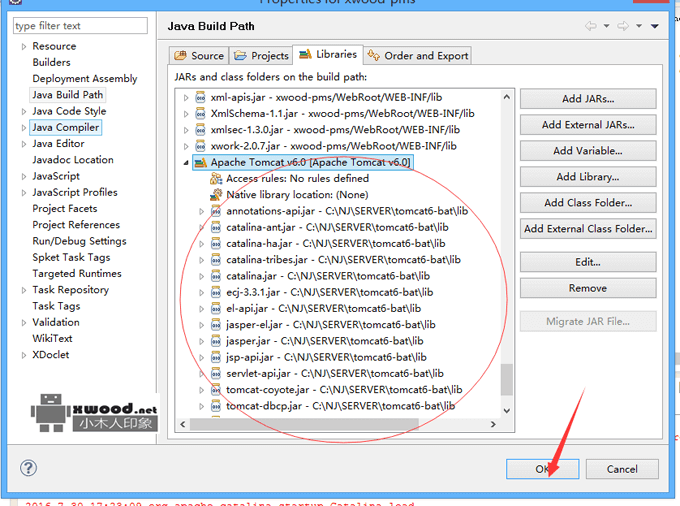The image size is (680, 506).
Task: Open the back history dropdown arrow
Action: pyautogui.click(x=606, y=26)
